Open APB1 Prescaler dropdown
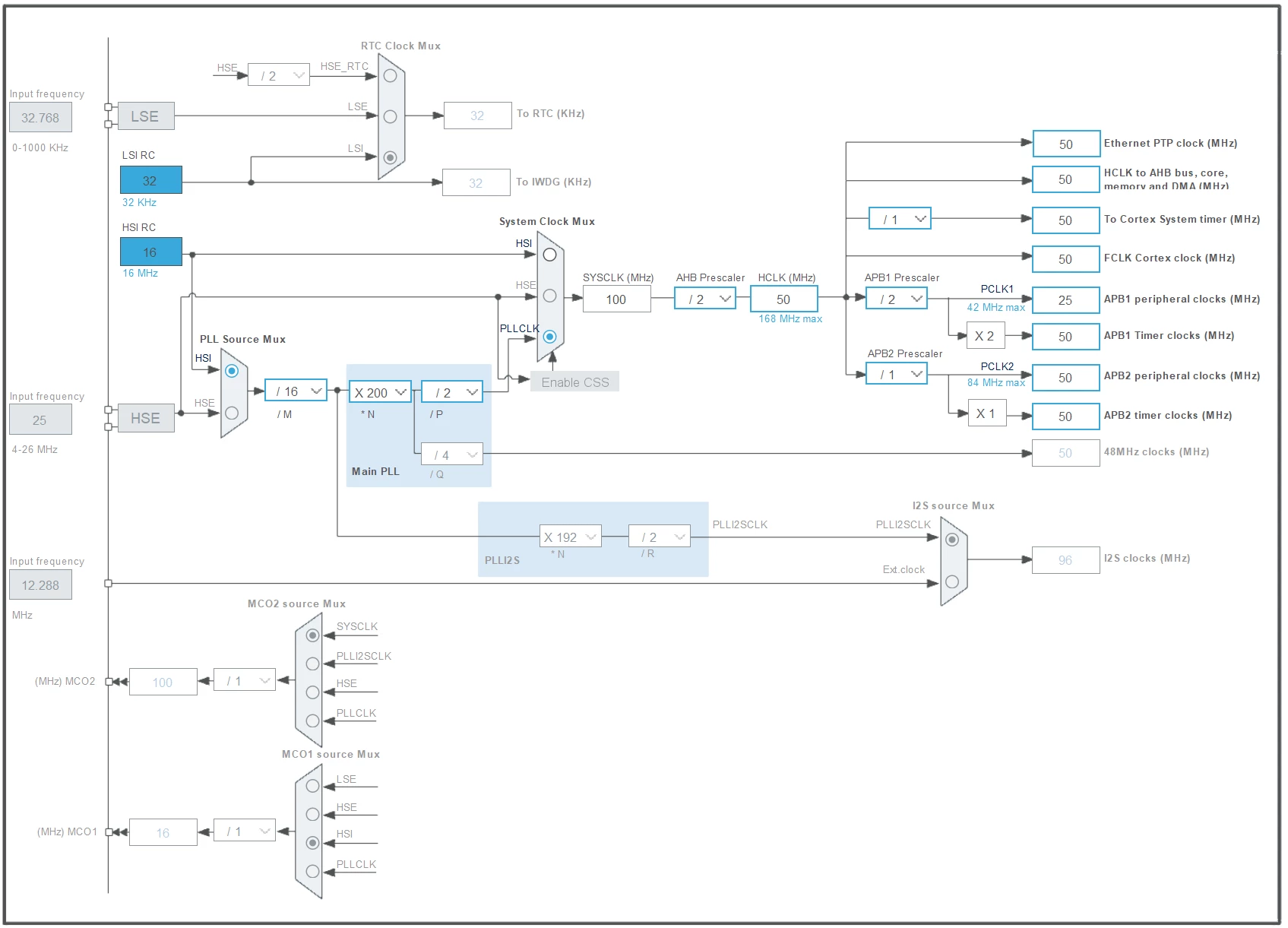 [897, 299]
